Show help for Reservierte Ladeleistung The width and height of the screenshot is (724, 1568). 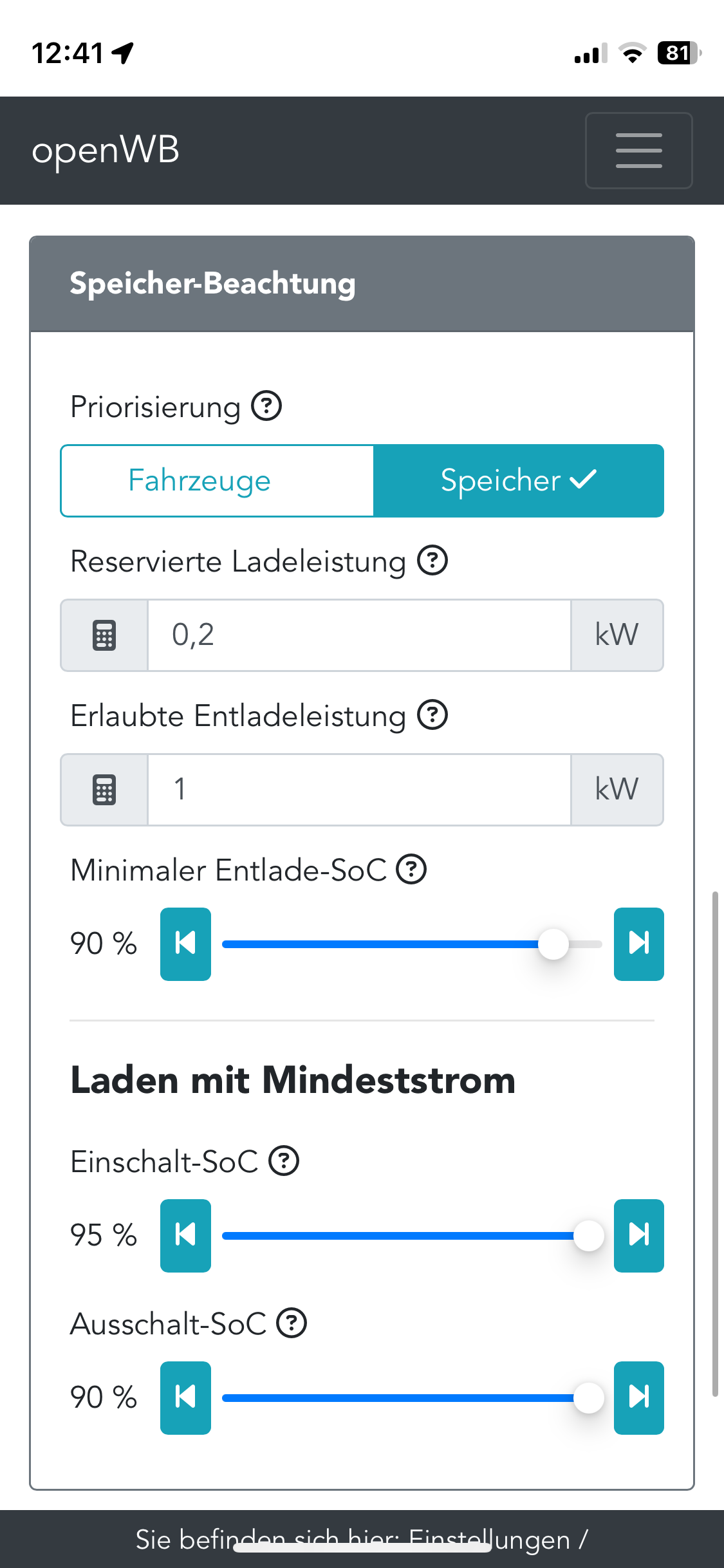tap(432, 561)
